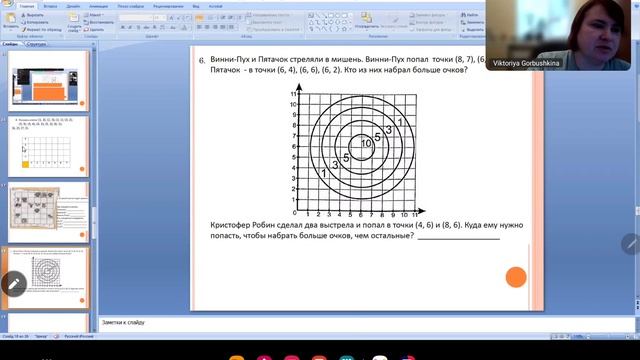Image resolution: width=640 pixels, height=360 pixels.
Task: Click the increase font size icon
Action: click(171, 18)
